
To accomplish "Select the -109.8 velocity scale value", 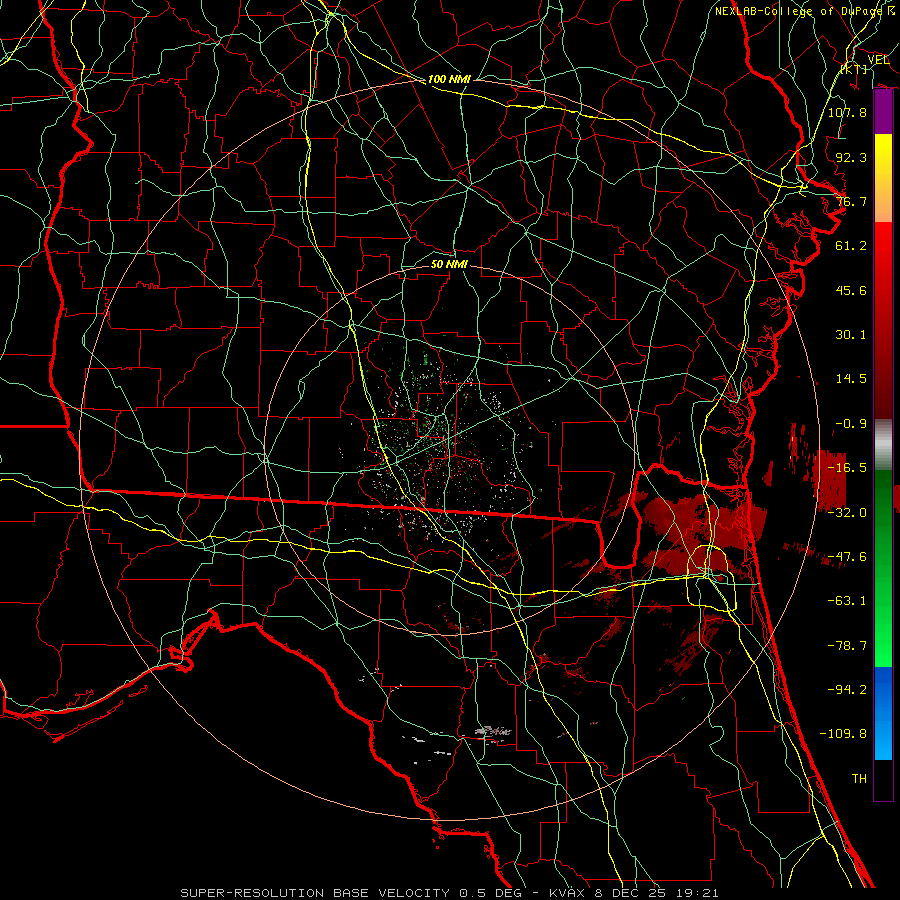I will point(843,734).
